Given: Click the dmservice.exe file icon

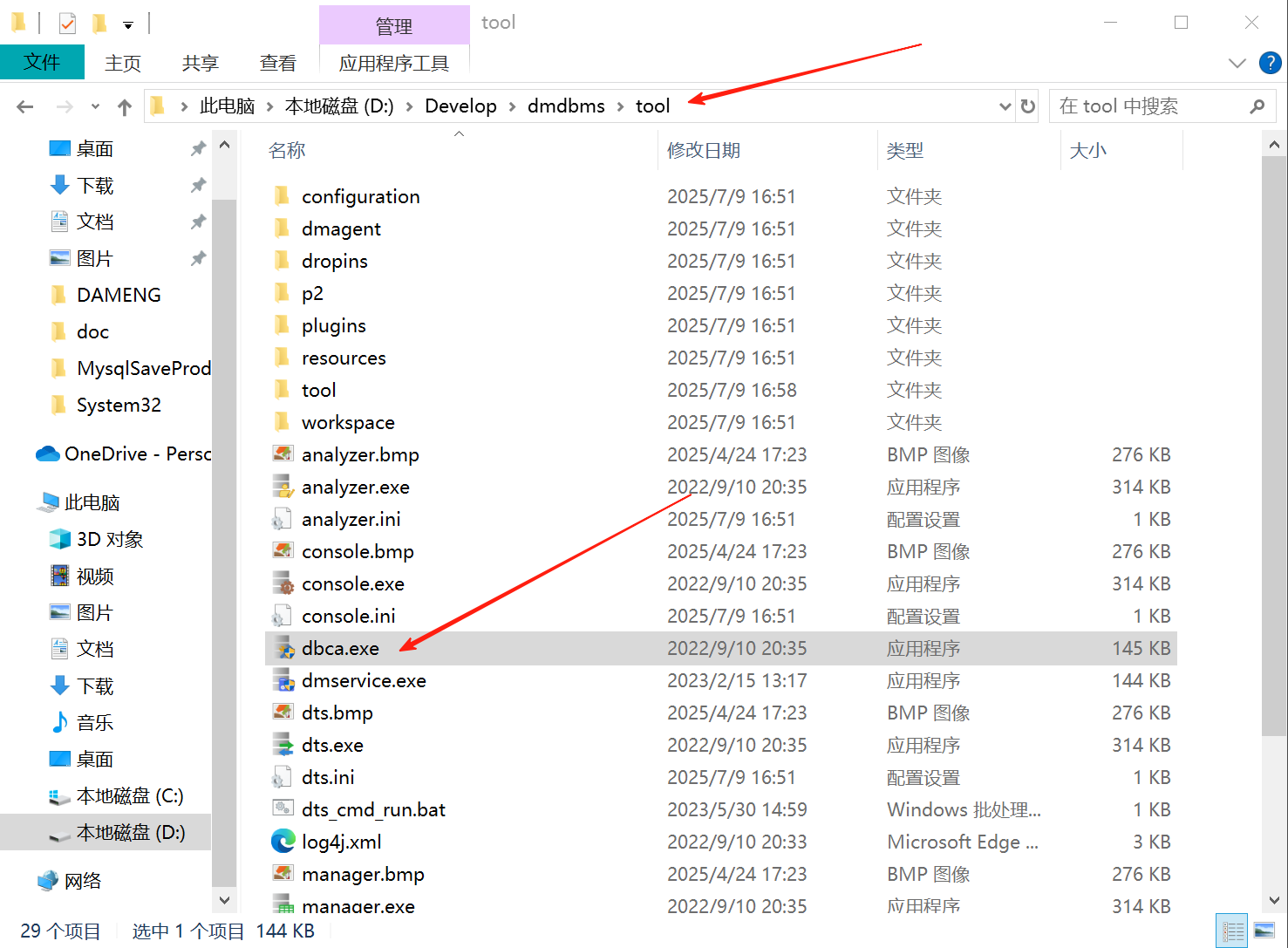Looking at the screenshot, I should click(283, 680).
